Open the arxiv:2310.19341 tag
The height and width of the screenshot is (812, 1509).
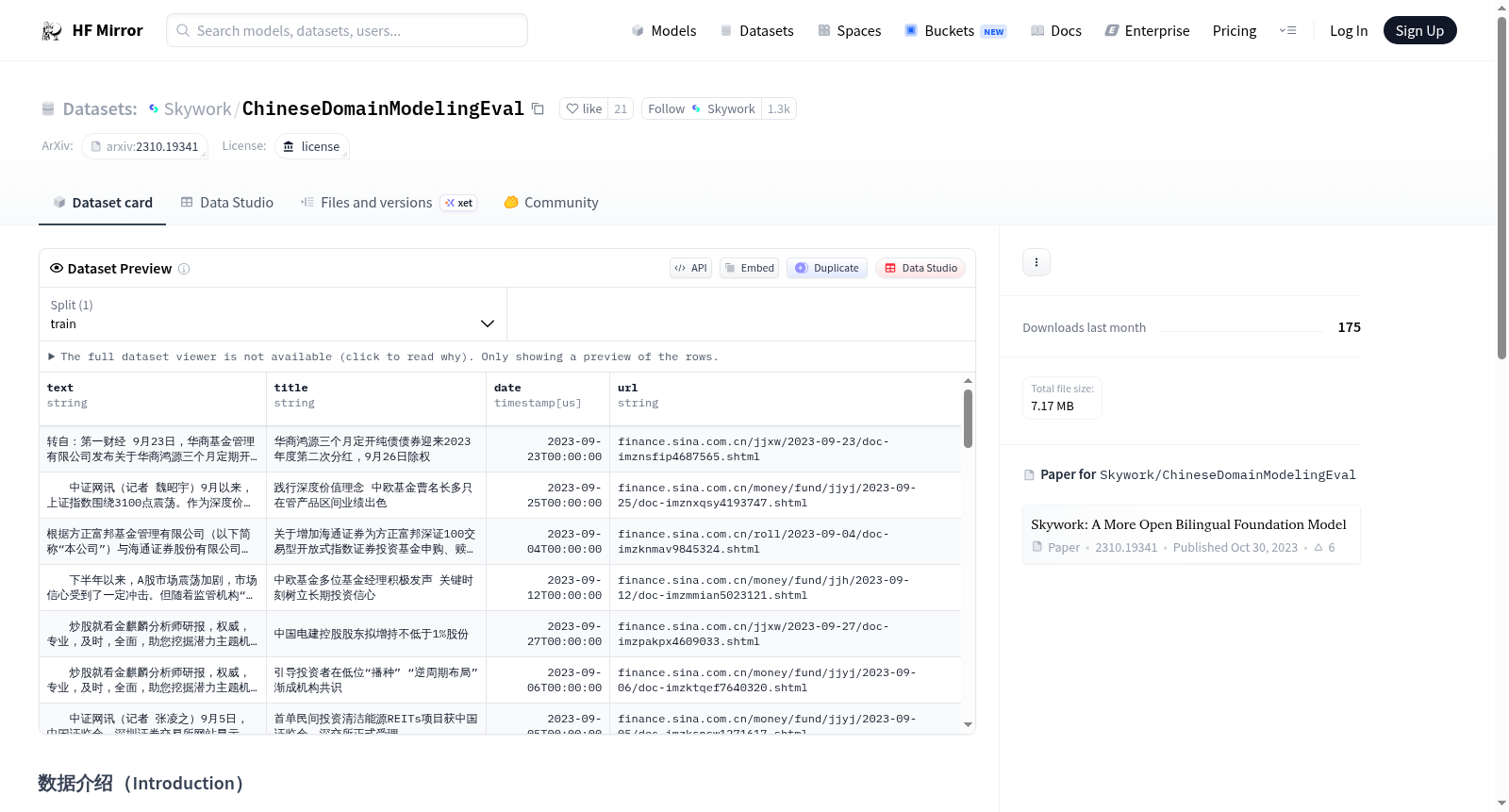[144, 146]
